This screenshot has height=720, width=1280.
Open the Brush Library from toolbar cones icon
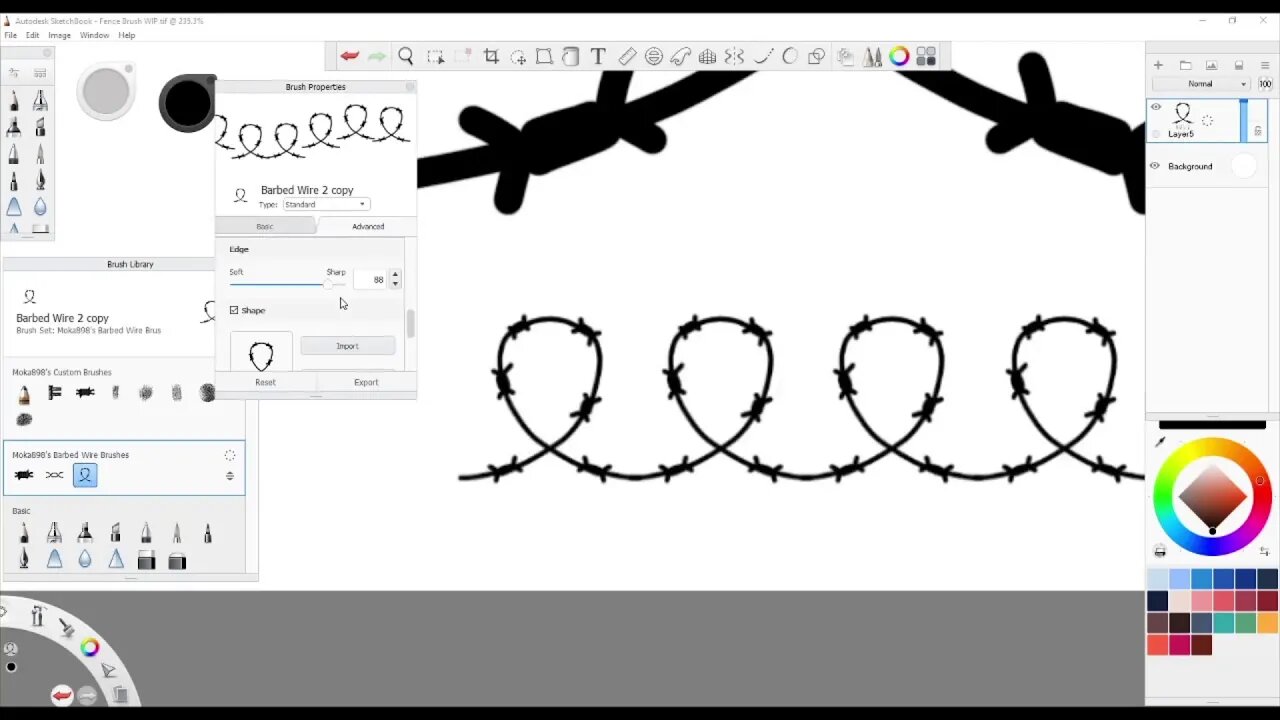[872, 56]
